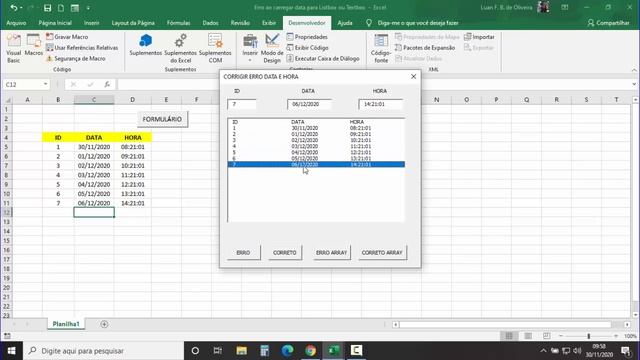This screenshot has height=360, width=640.
Task: Create new file from quick access
Action: (61, 8)
